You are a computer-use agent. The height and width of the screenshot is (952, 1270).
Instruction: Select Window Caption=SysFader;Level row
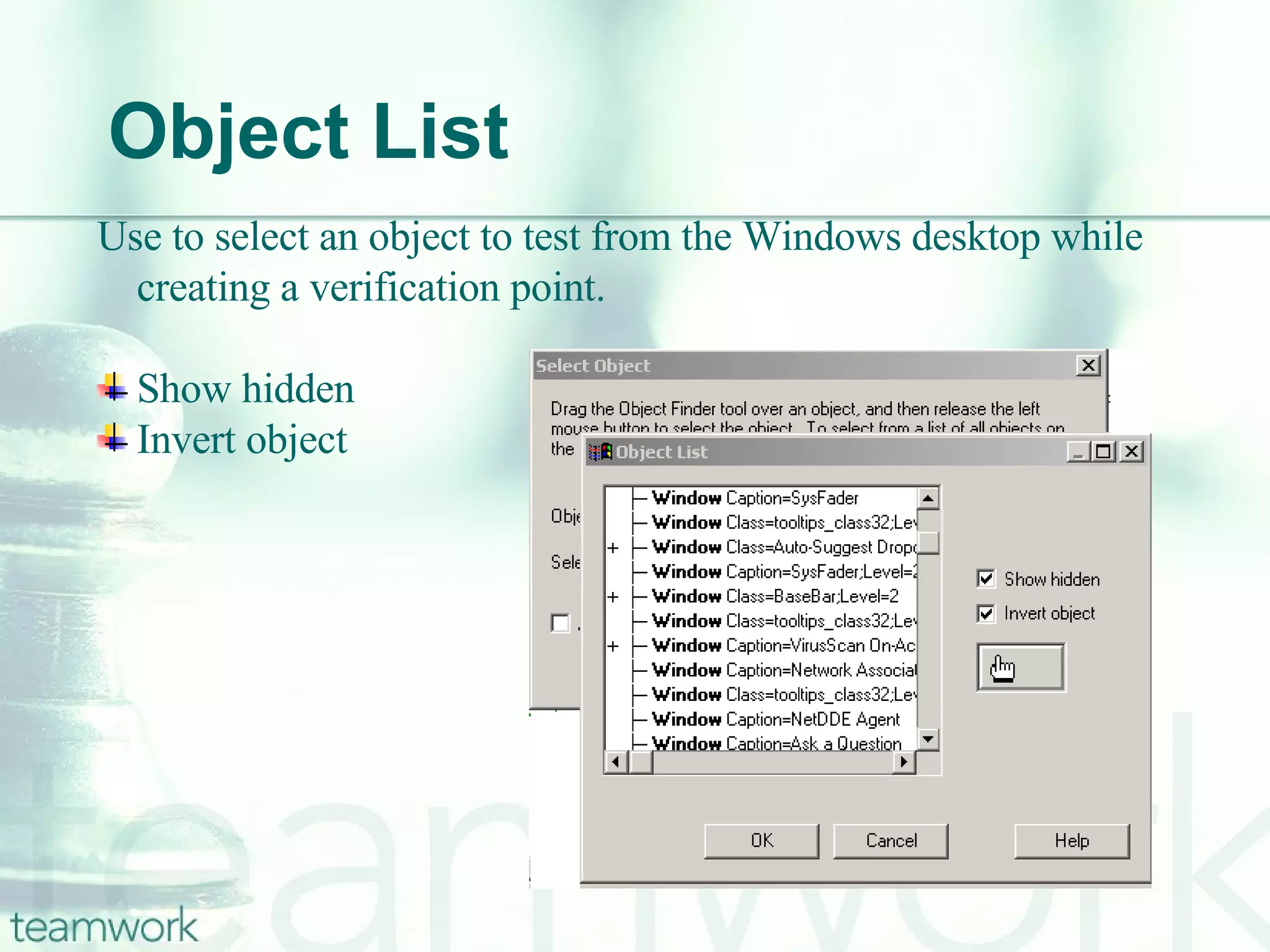tap(784, 572)
